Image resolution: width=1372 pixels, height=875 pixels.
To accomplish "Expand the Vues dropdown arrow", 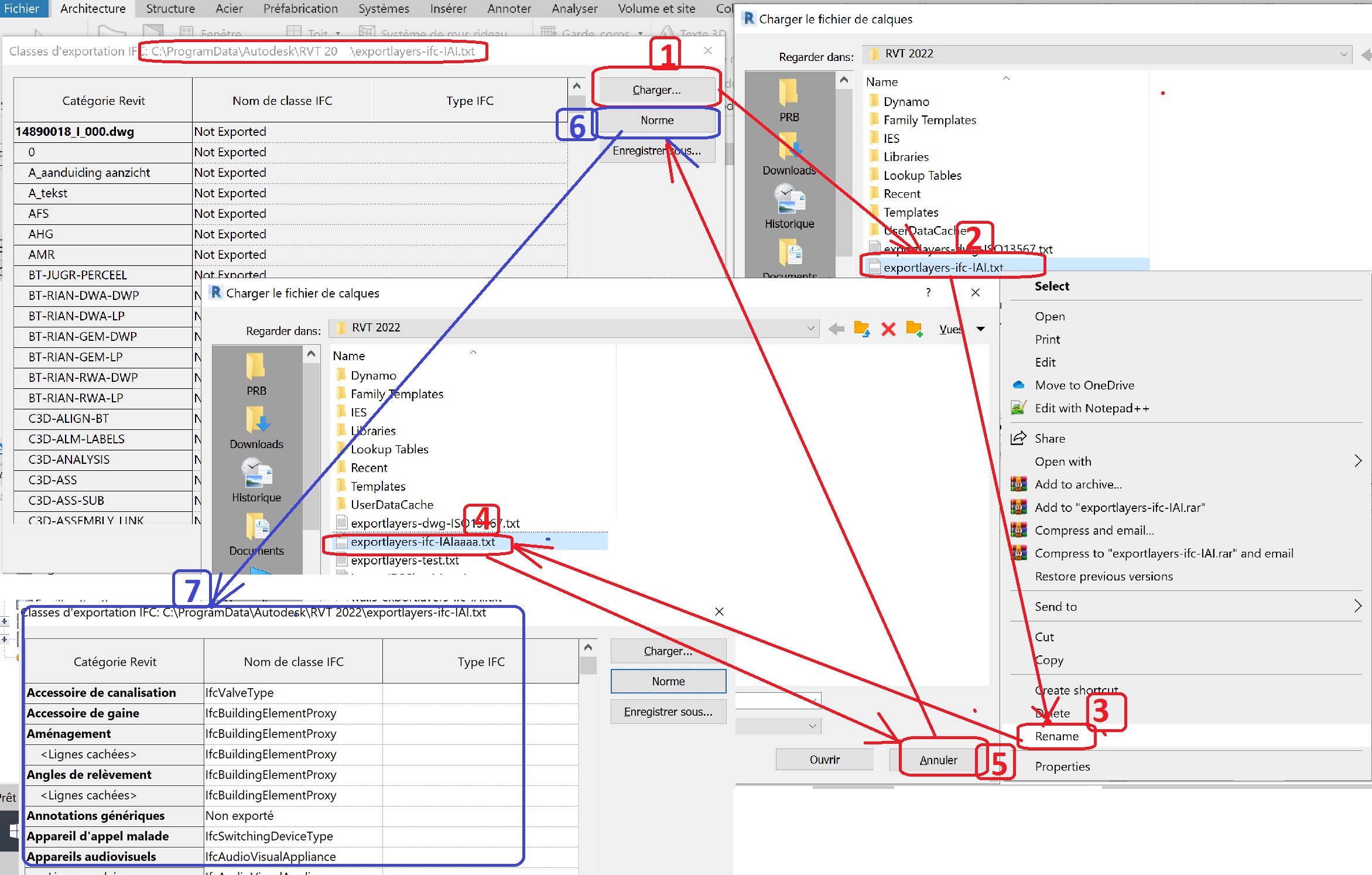I will 981,329.
